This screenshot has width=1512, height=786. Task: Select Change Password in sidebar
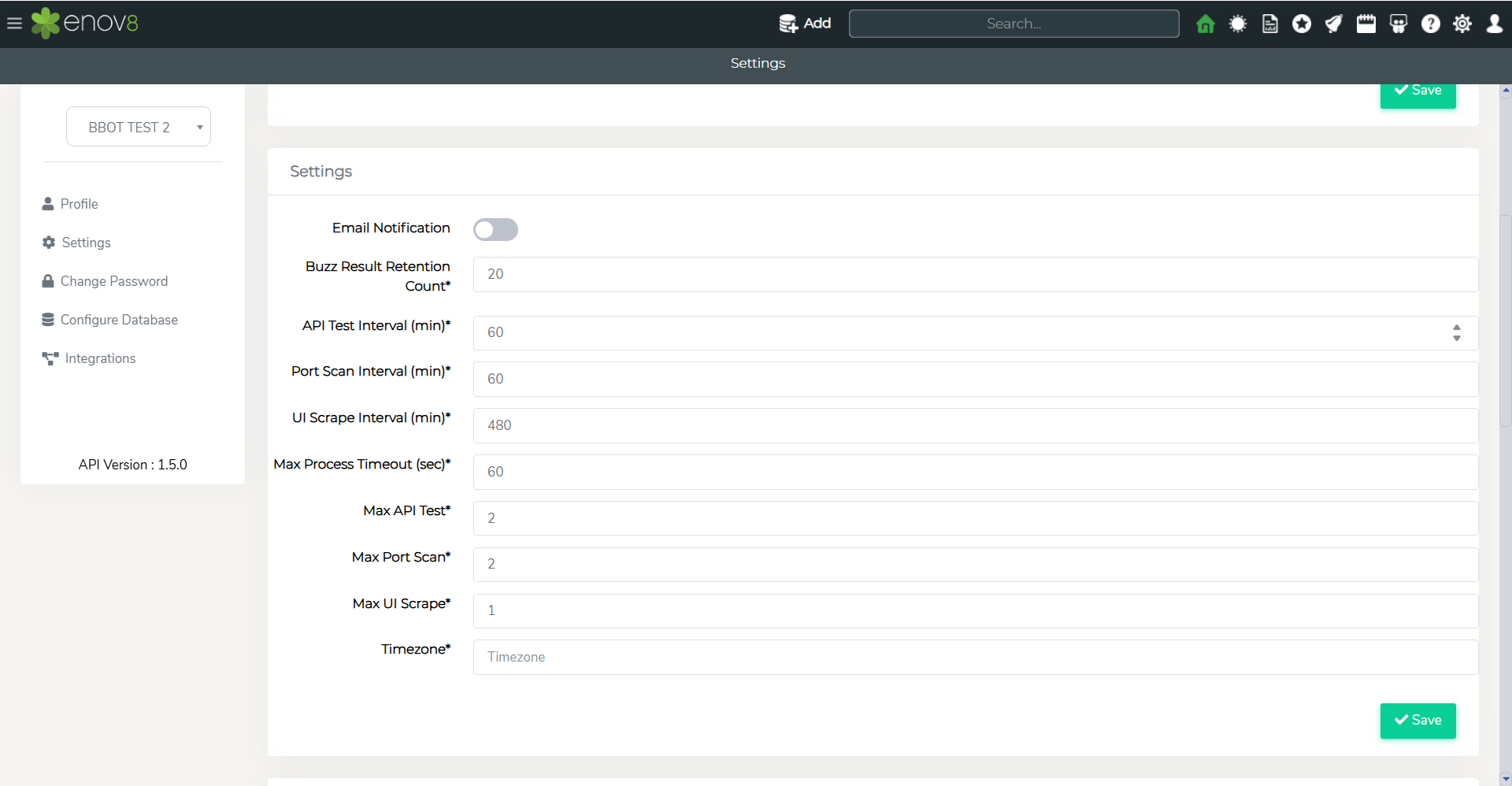tap(113, 281)
